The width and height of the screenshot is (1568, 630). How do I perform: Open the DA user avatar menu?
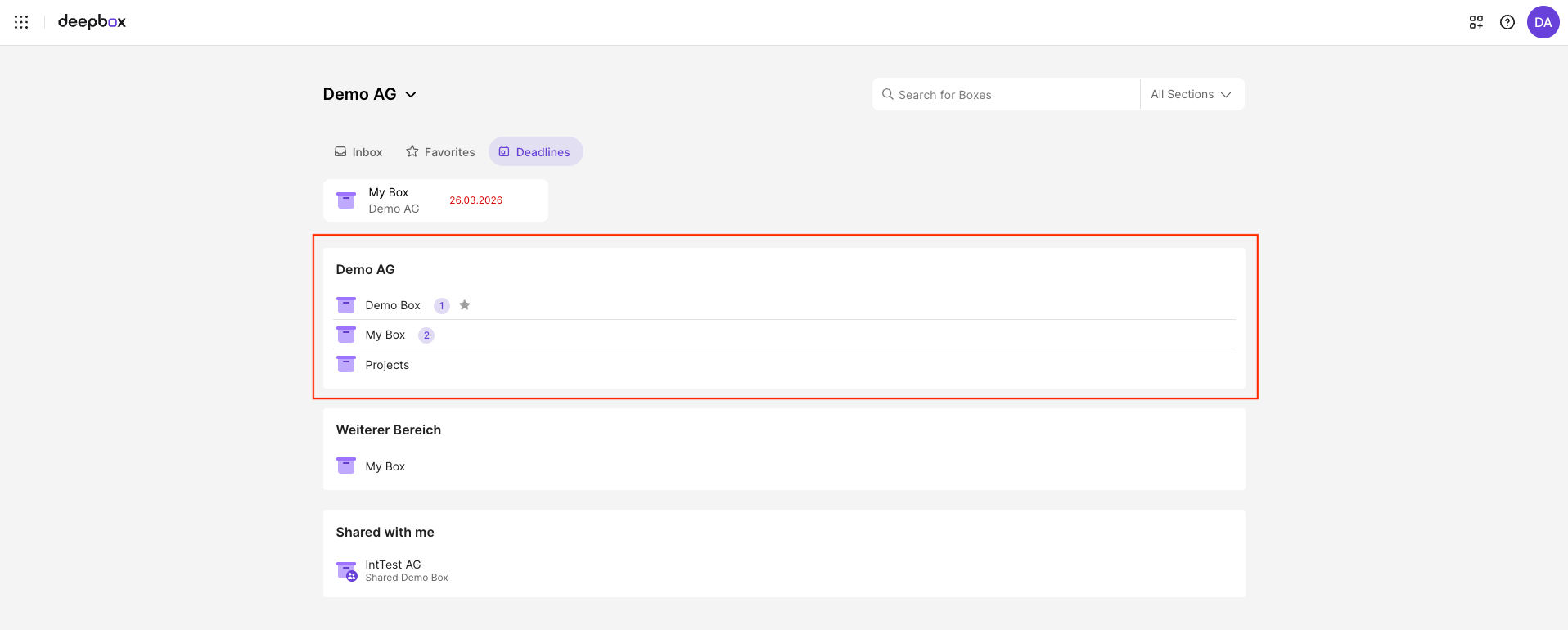tap(1543, 22)
